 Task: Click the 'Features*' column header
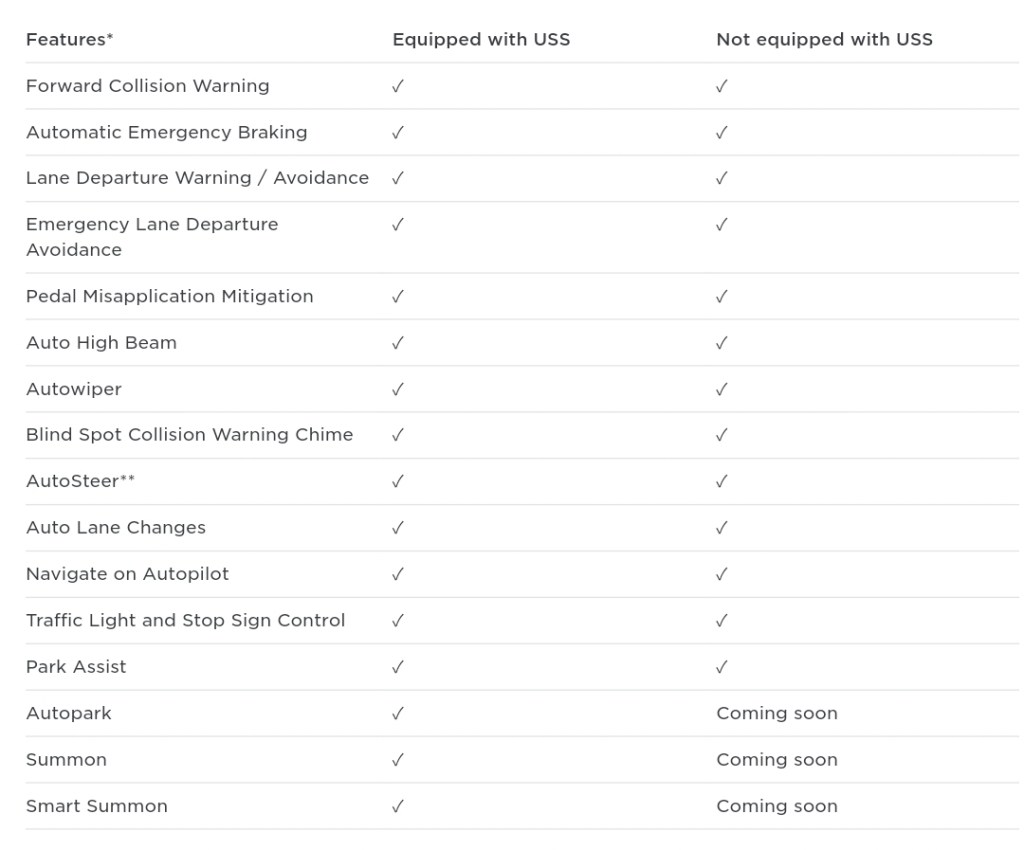(x=66, y=40)
